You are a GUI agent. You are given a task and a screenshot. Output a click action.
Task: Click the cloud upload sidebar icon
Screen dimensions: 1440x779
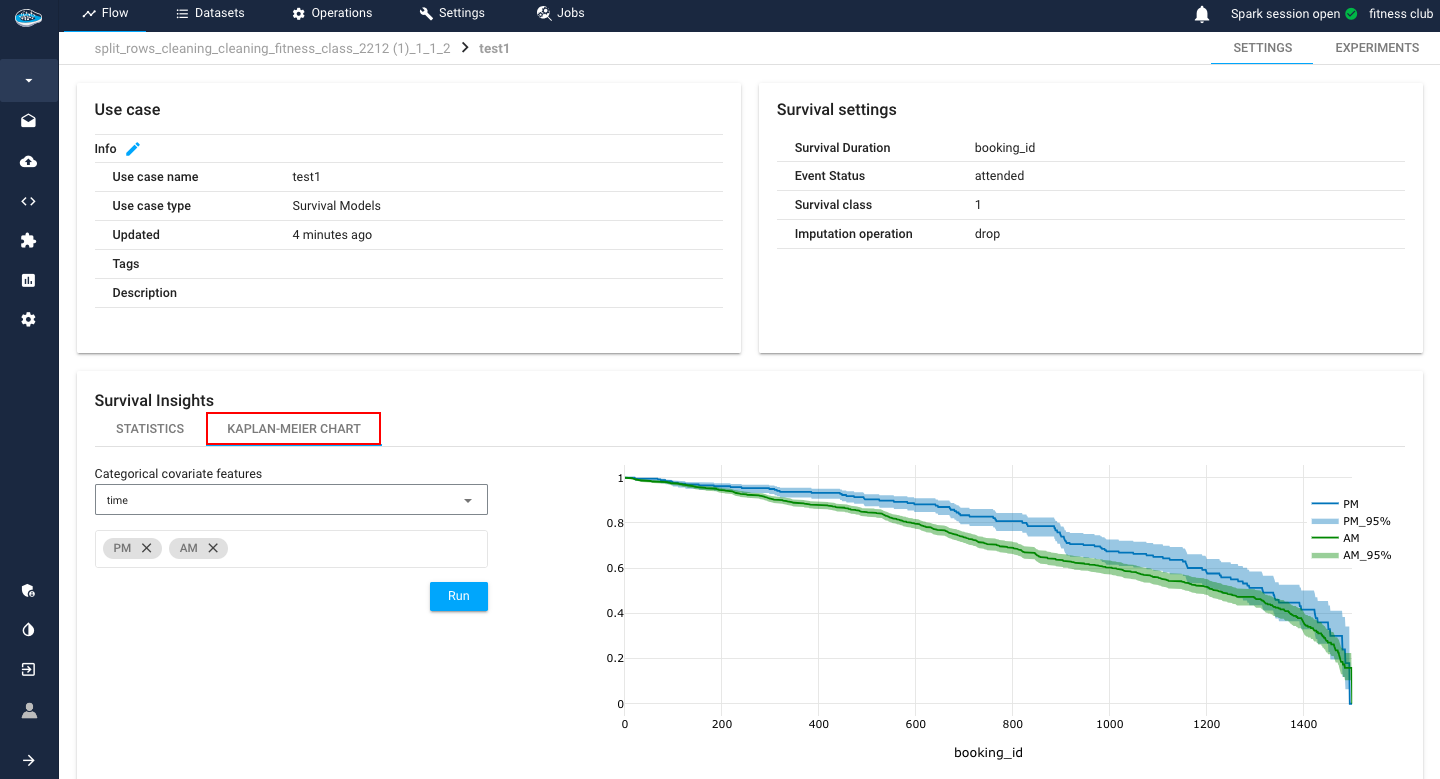(29, 161)
